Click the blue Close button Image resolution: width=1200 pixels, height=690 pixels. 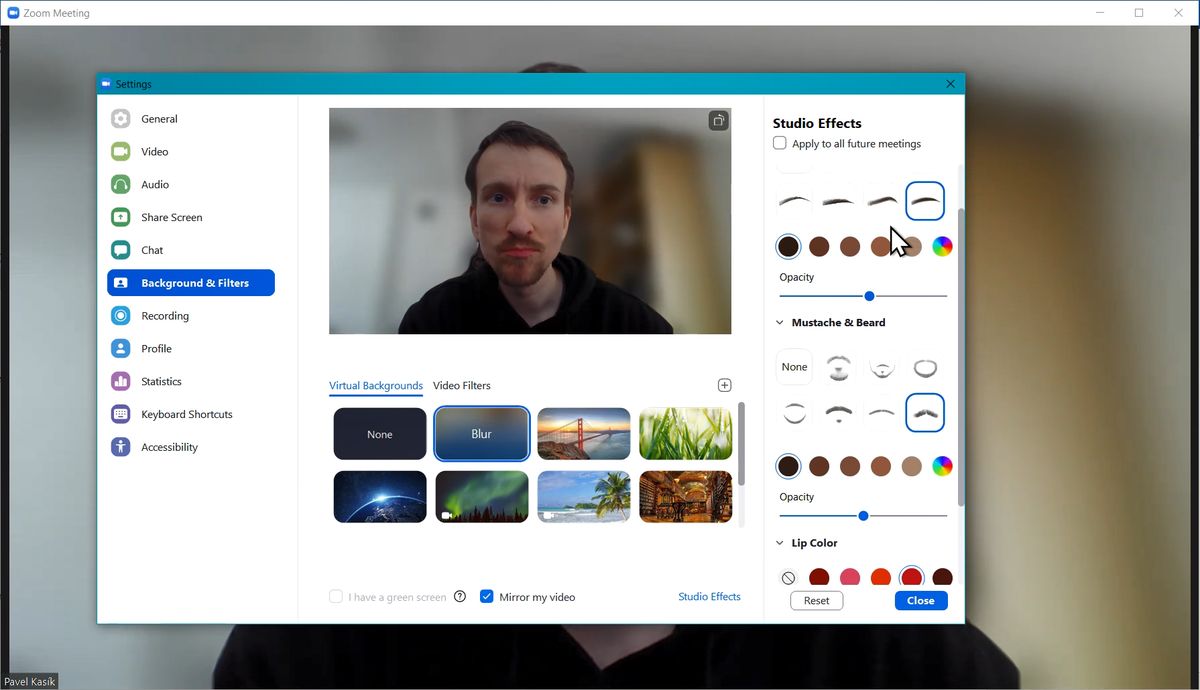[x=921, y=601]
